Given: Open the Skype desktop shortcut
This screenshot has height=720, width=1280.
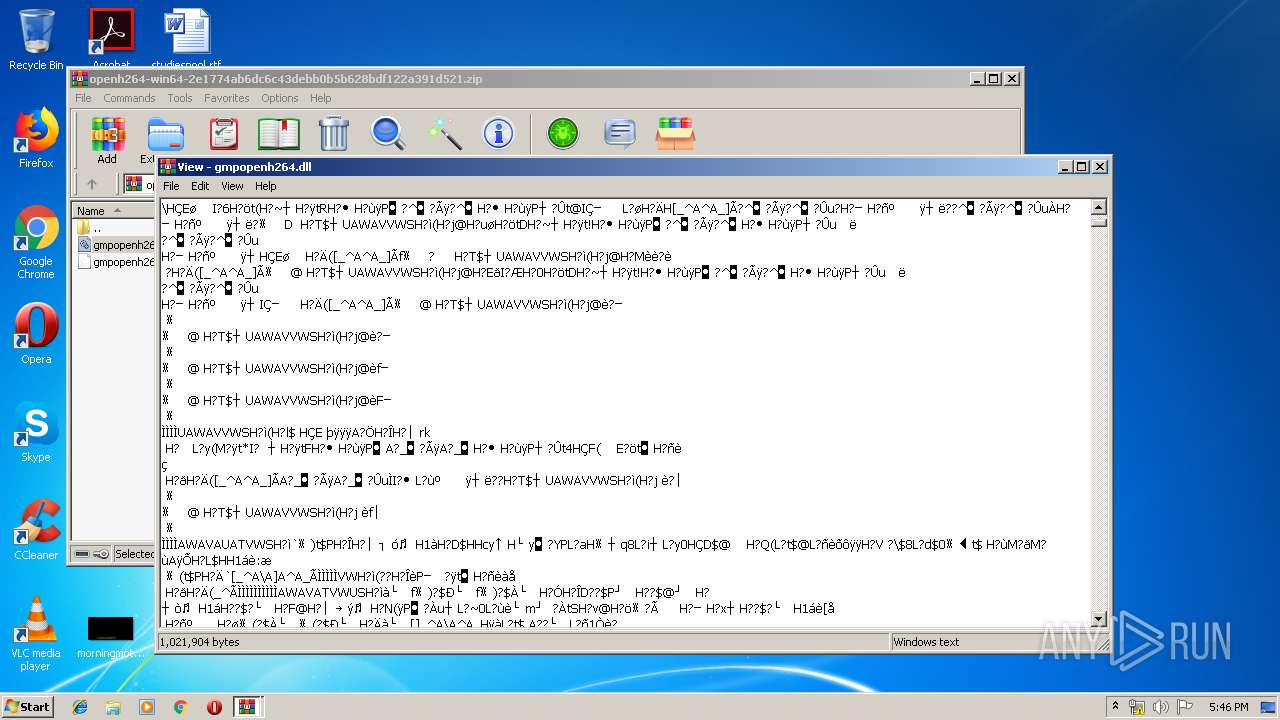Looking at the screenshot, I should (36, 432).
